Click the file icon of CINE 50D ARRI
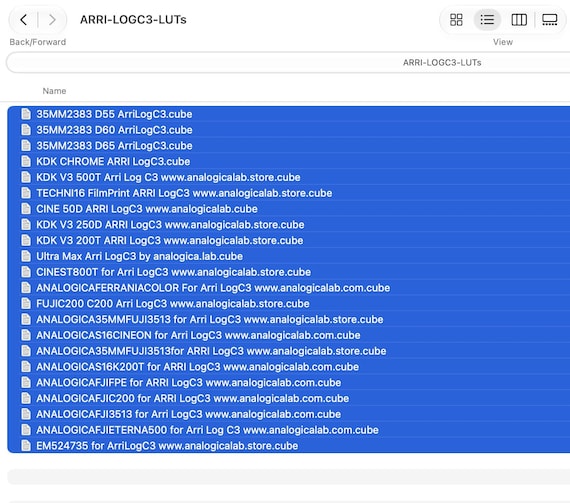 [26, 209]
